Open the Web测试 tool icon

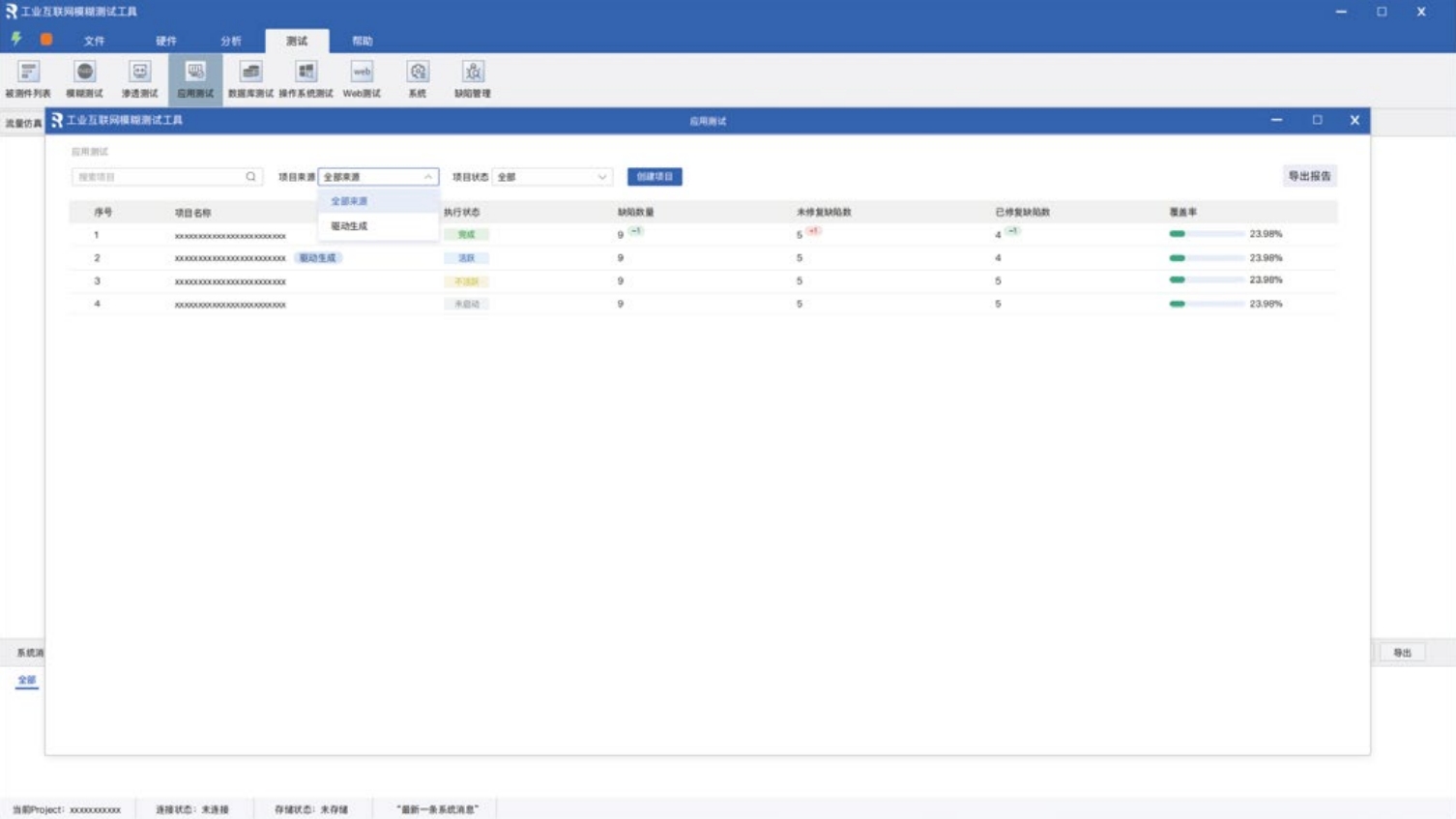[362, 78]
